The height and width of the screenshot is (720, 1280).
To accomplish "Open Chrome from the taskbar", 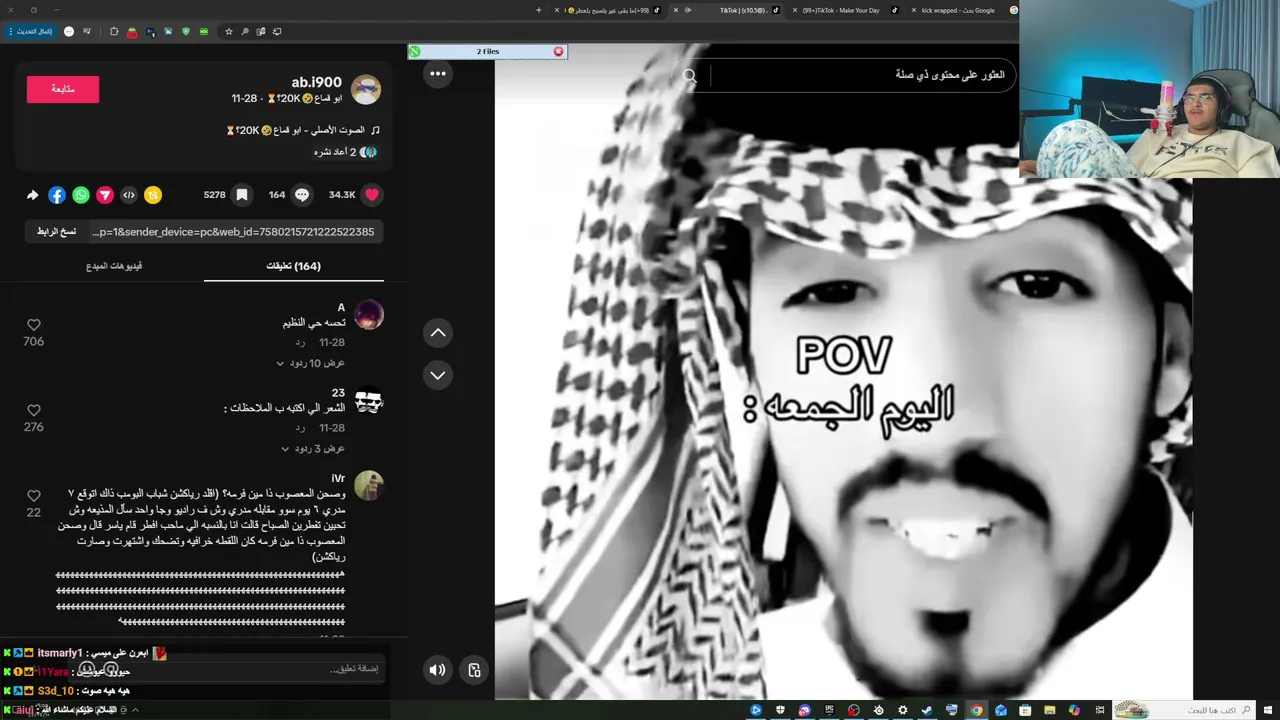I will (976, 710).
